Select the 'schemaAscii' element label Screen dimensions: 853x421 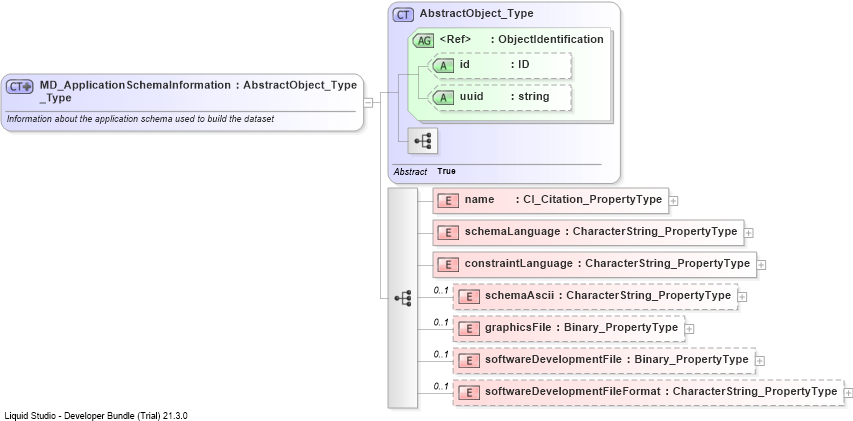[520, 296]
